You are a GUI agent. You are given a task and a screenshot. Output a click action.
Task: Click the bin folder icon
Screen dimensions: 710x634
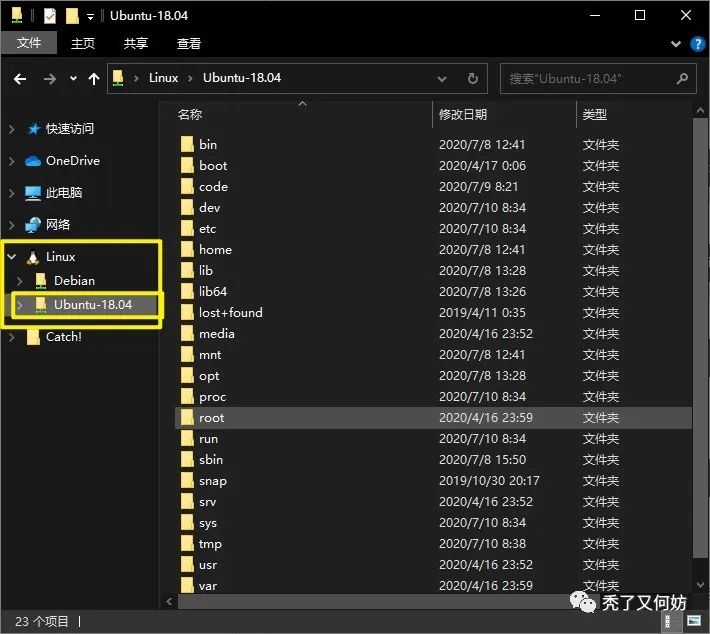(x=187, y=144)
